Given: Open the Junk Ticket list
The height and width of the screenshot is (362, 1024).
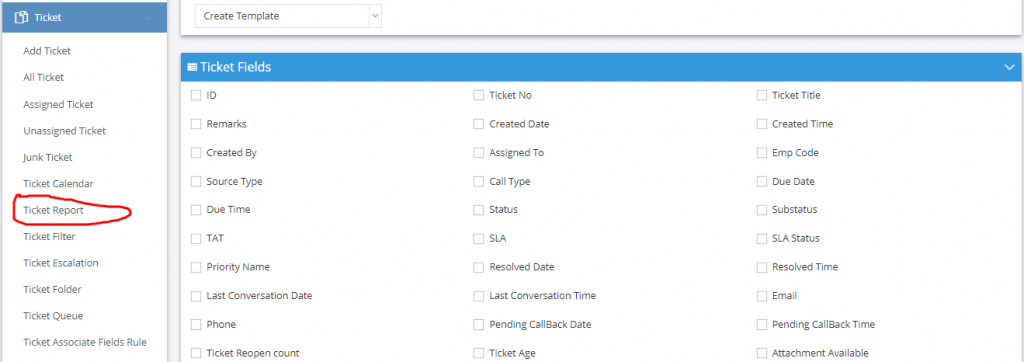Looking at the screenshot, I should tap(48, 157).
